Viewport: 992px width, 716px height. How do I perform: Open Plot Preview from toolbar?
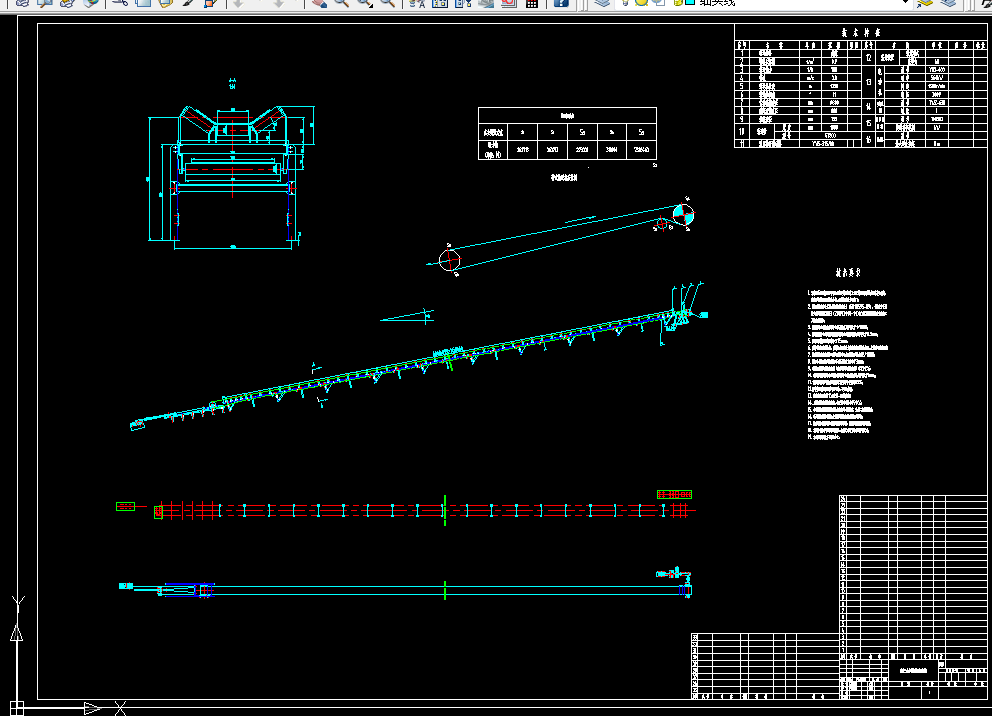(45, 2)
